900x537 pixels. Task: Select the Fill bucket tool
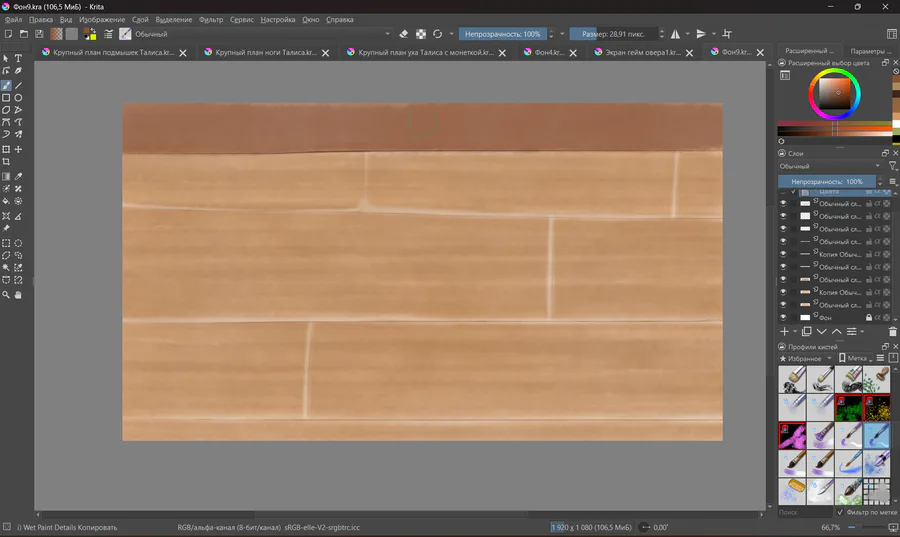point(6,201)
